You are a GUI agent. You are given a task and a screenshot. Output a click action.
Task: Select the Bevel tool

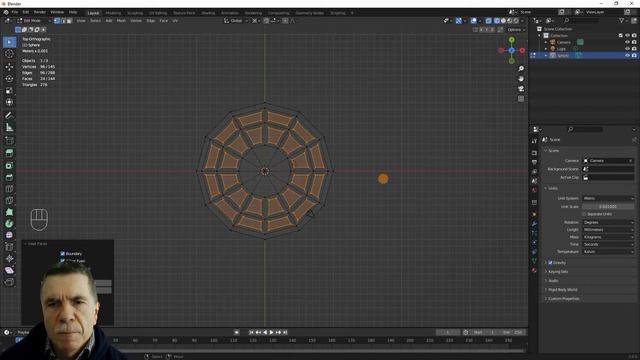[x=9, y=177]
